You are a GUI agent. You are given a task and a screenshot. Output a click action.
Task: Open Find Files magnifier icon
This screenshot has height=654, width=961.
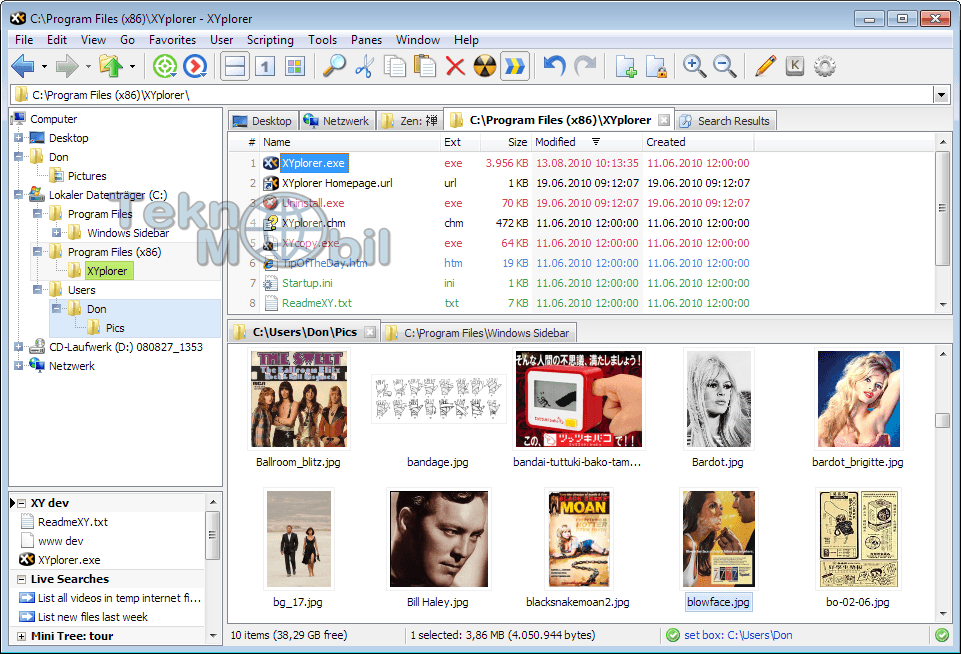[334, 66]
